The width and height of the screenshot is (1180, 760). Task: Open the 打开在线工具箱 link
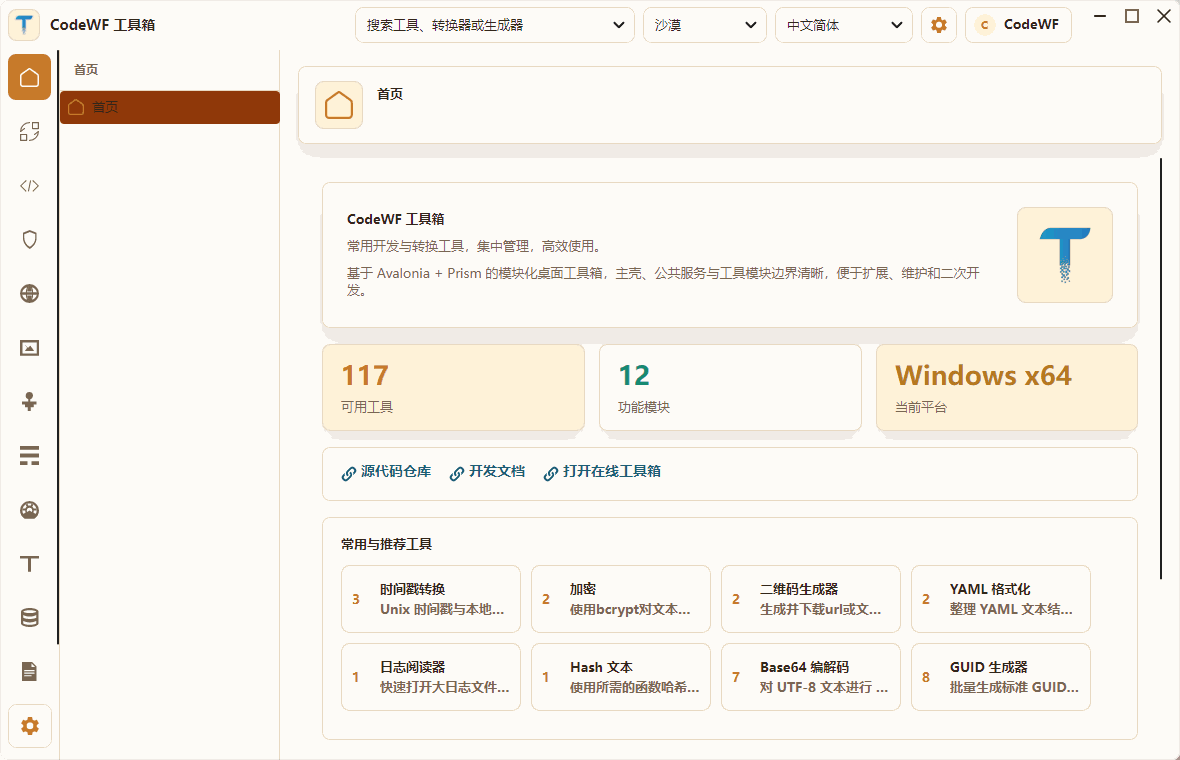coord(603,472)
